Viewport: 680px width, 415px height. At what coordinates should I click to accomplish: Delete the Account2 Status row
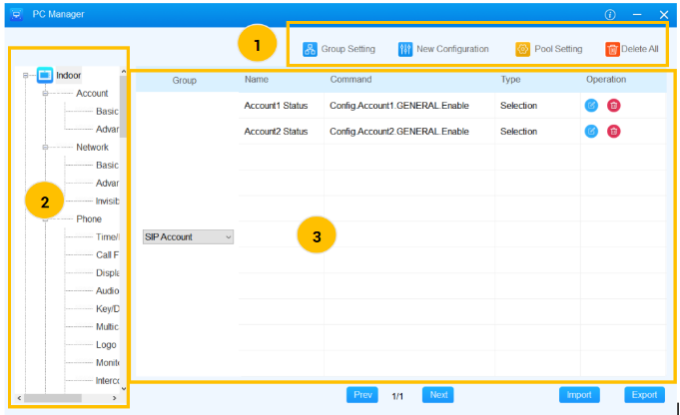coord(613,131)
